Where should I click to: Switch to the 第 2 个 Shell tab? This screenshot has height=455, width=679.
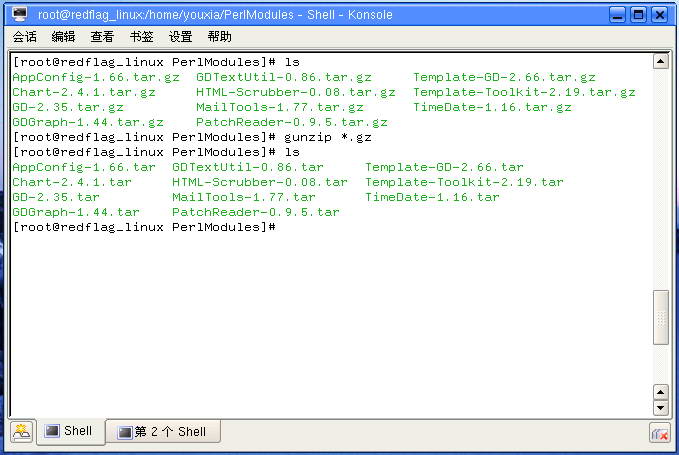tap(163, 432)
